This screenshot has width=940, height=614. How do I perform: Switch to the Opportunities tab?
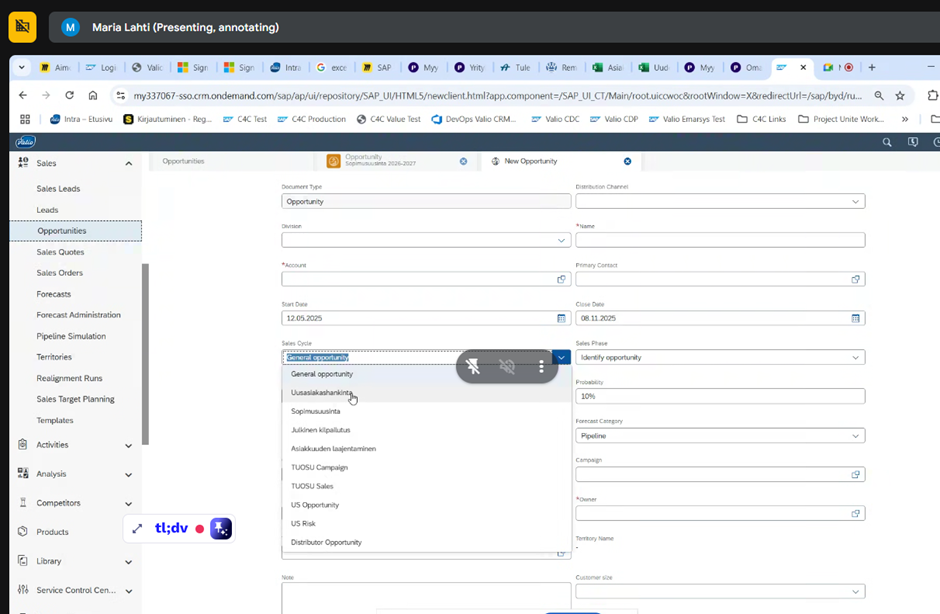click(x=183, y=161)
